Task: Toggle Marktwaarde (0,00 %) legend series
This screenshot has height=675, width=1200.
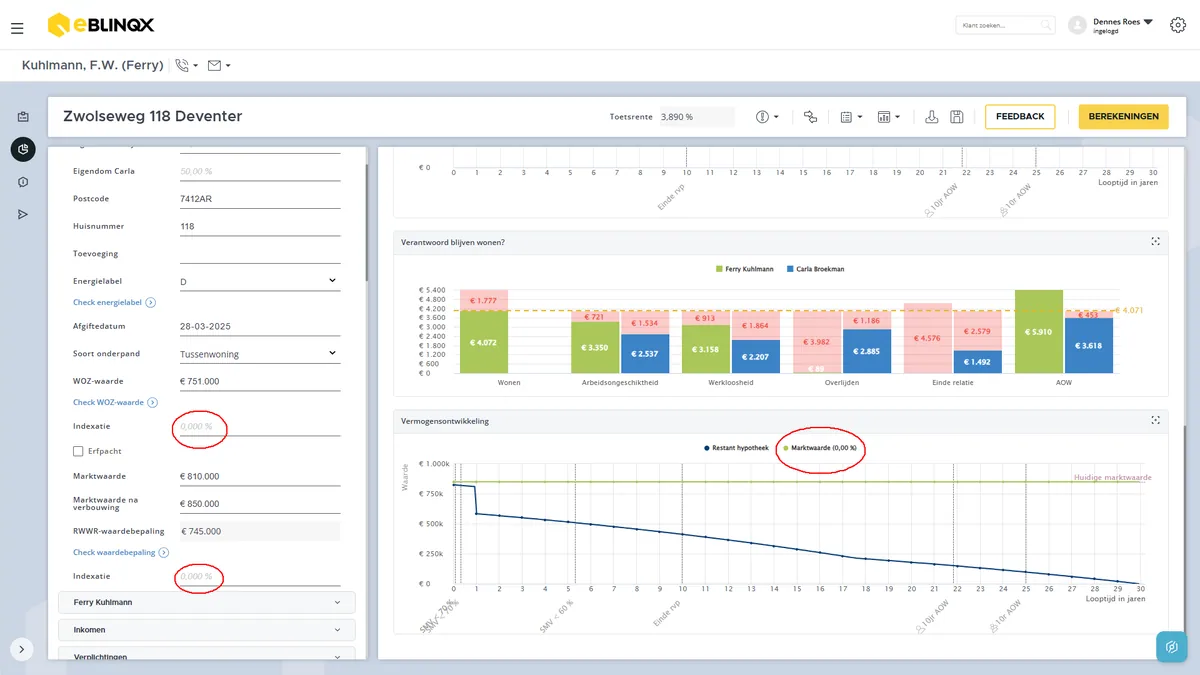Action: (x=820, y=448)
